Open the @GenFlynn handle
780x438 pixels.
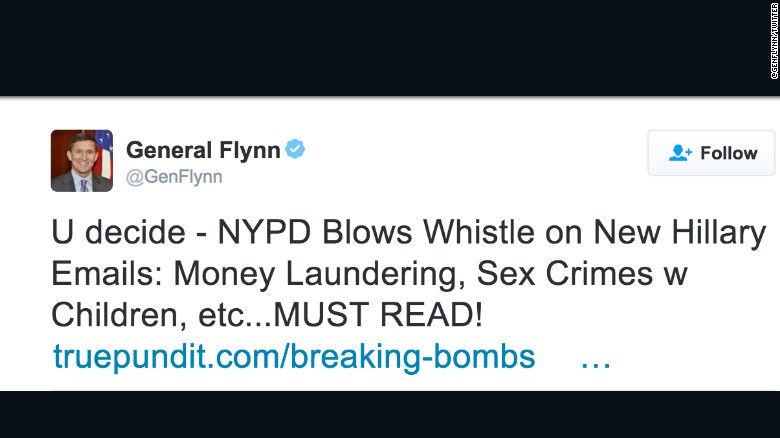174,177
